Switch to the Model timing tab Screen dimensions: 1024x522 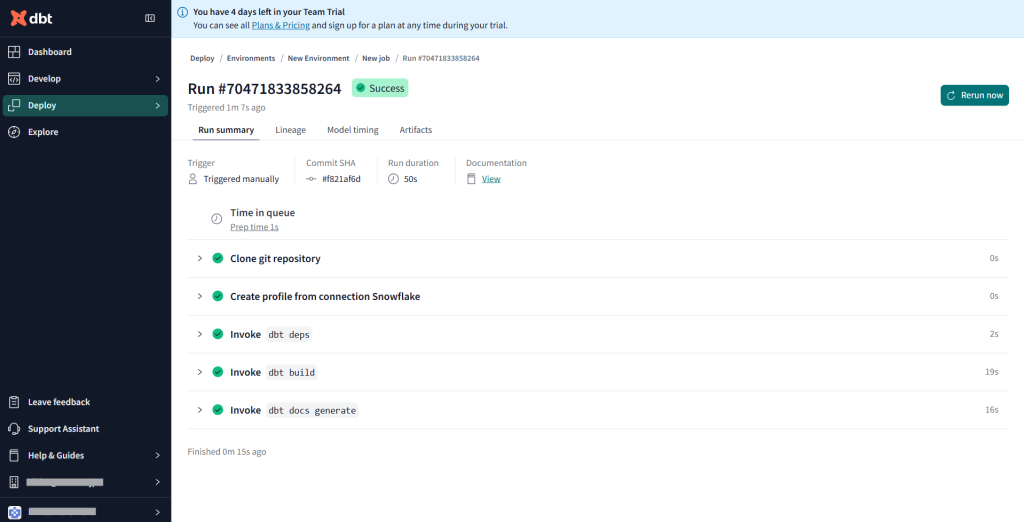[353, 130]
